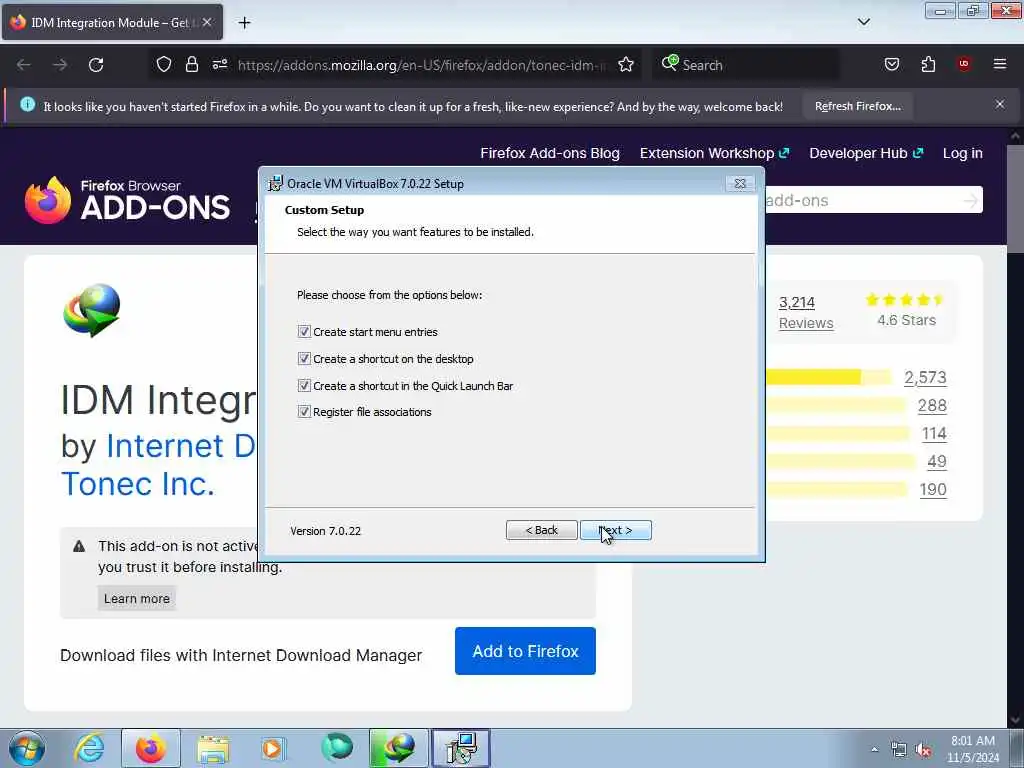This screenshot has width=1024, height=768.
Task: Click the 4.6 Stars rating display
Action: pyautogui.click(x=906, y=311)
